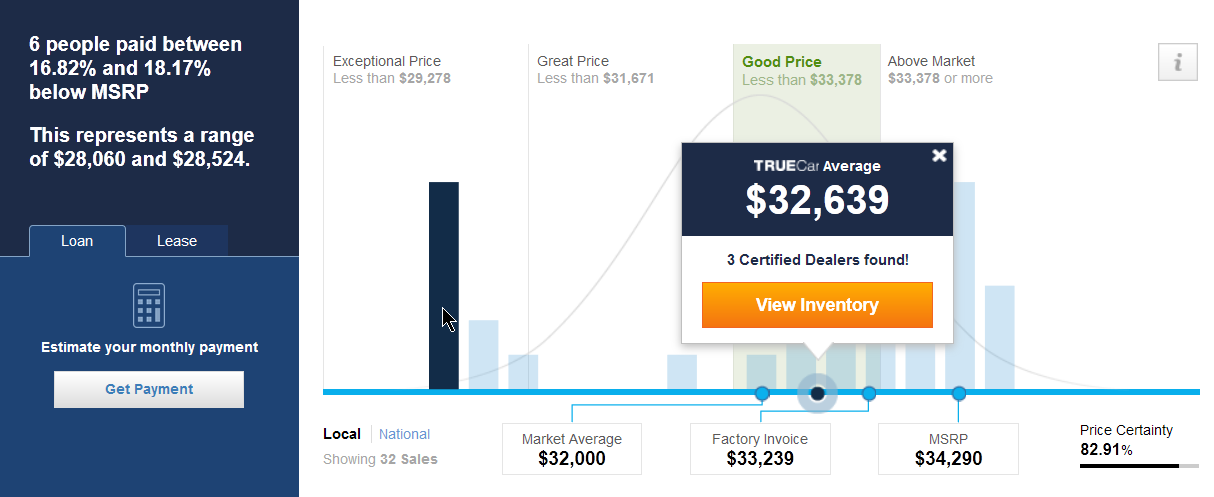1214x497 pixels.
Task: Click View Inventory button
Action: click(x=817, y=305)
